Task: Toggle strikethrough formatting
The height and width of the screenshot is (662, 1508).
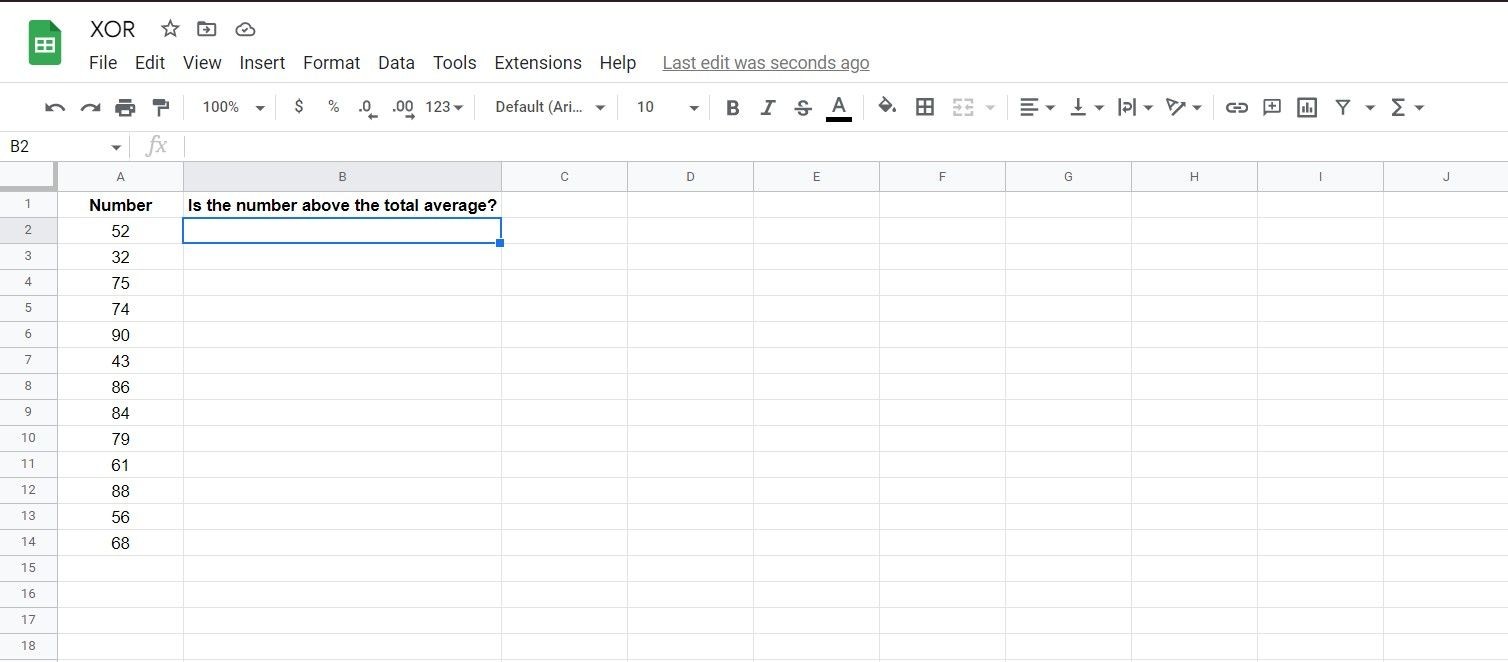Action: point(802,107)
